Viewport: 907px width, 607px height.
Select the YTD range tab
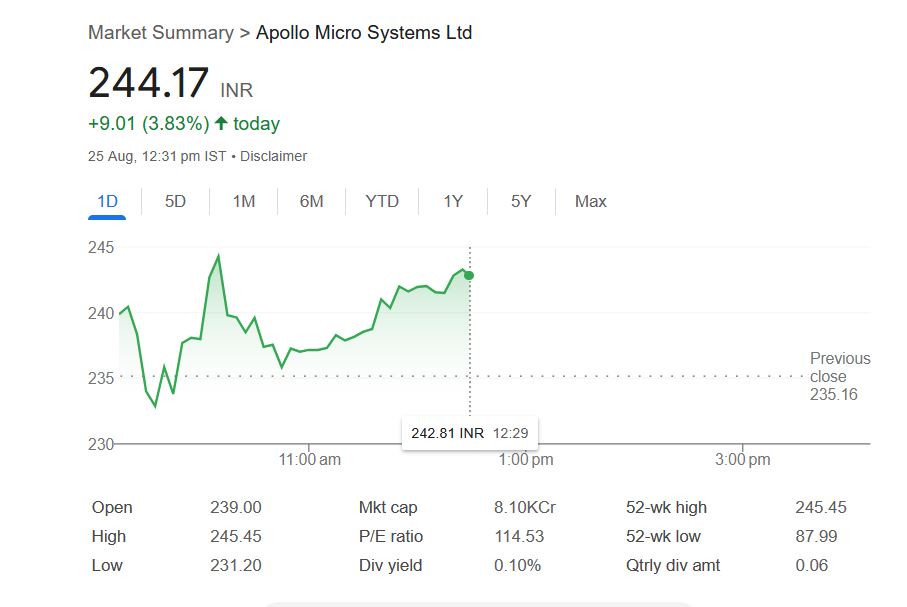pyautogui.click(x=382, y=201)
